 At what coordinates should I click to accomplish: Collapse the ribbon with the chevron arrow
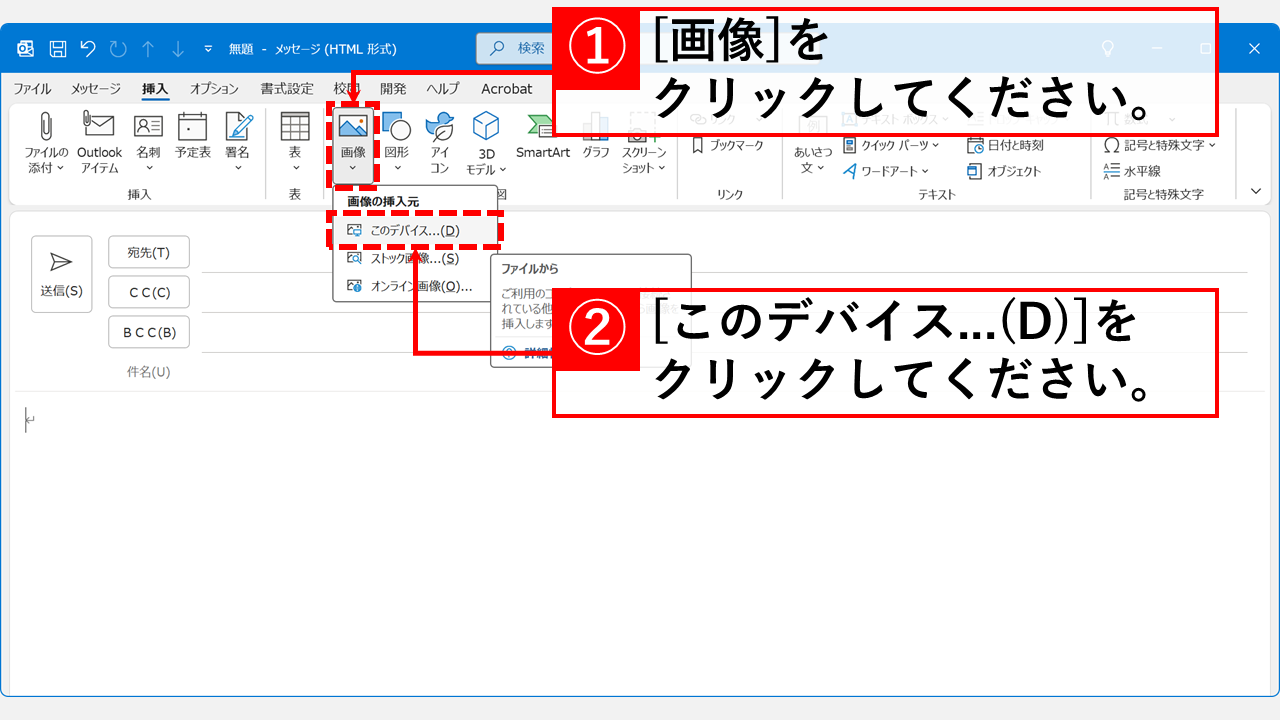[1256, 190]
